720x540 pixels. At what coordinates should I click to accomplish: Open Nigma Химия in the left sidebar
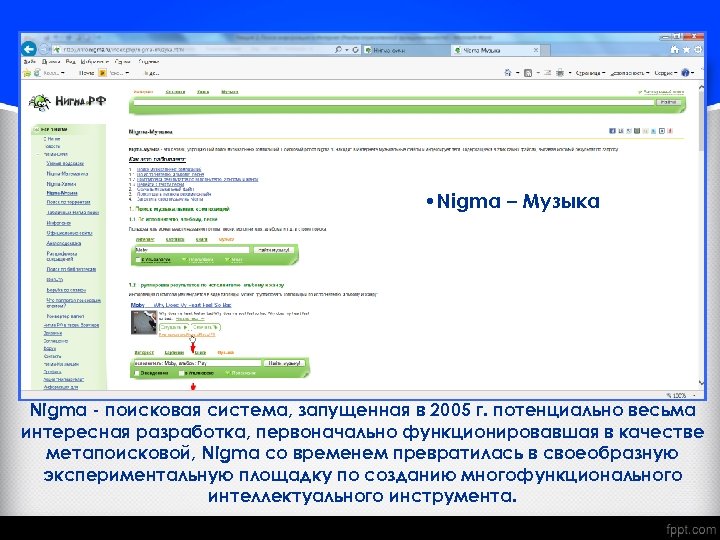coord(61,184)
